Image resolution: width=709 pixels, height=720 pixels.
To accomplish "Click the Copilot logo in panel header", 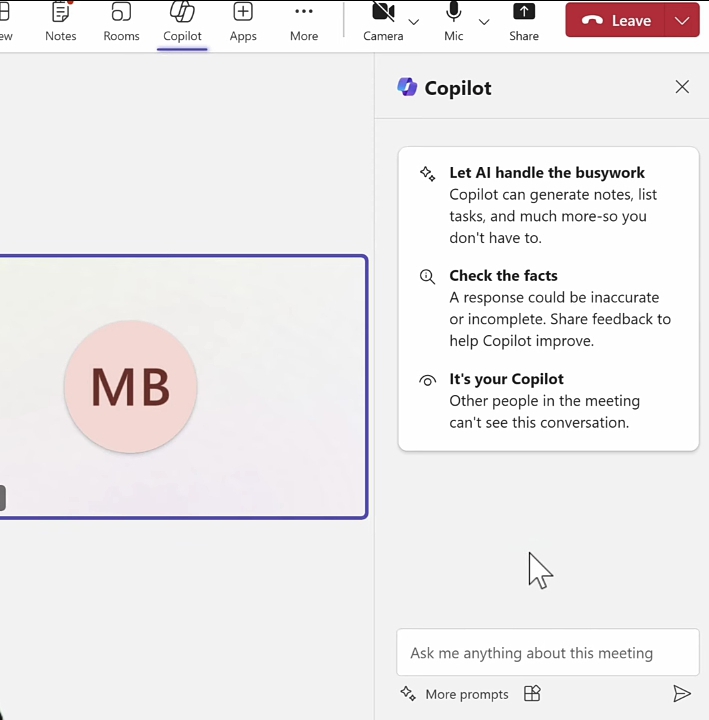I will tap(407, 87).
